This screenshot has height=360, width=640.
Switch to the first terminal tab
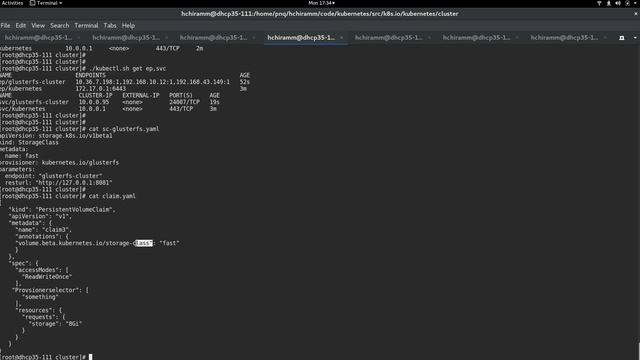[38, 38]
